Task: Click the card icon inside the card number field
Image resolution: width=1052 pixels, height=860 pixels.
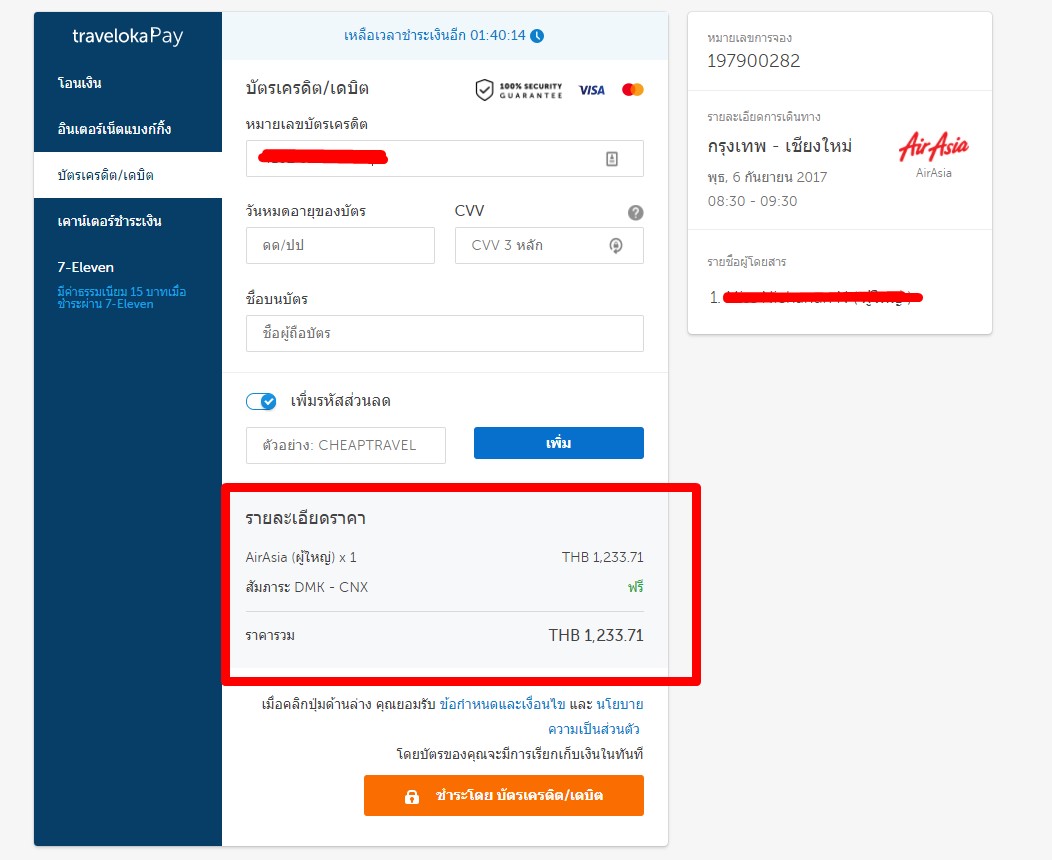Action: pos(612,159)
